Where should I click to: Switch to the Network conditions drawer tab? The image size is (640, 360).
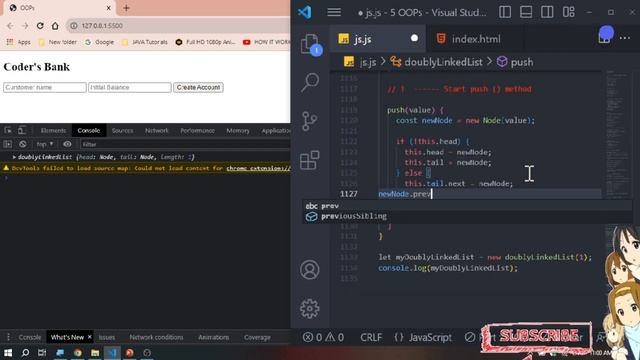(156, 338)
